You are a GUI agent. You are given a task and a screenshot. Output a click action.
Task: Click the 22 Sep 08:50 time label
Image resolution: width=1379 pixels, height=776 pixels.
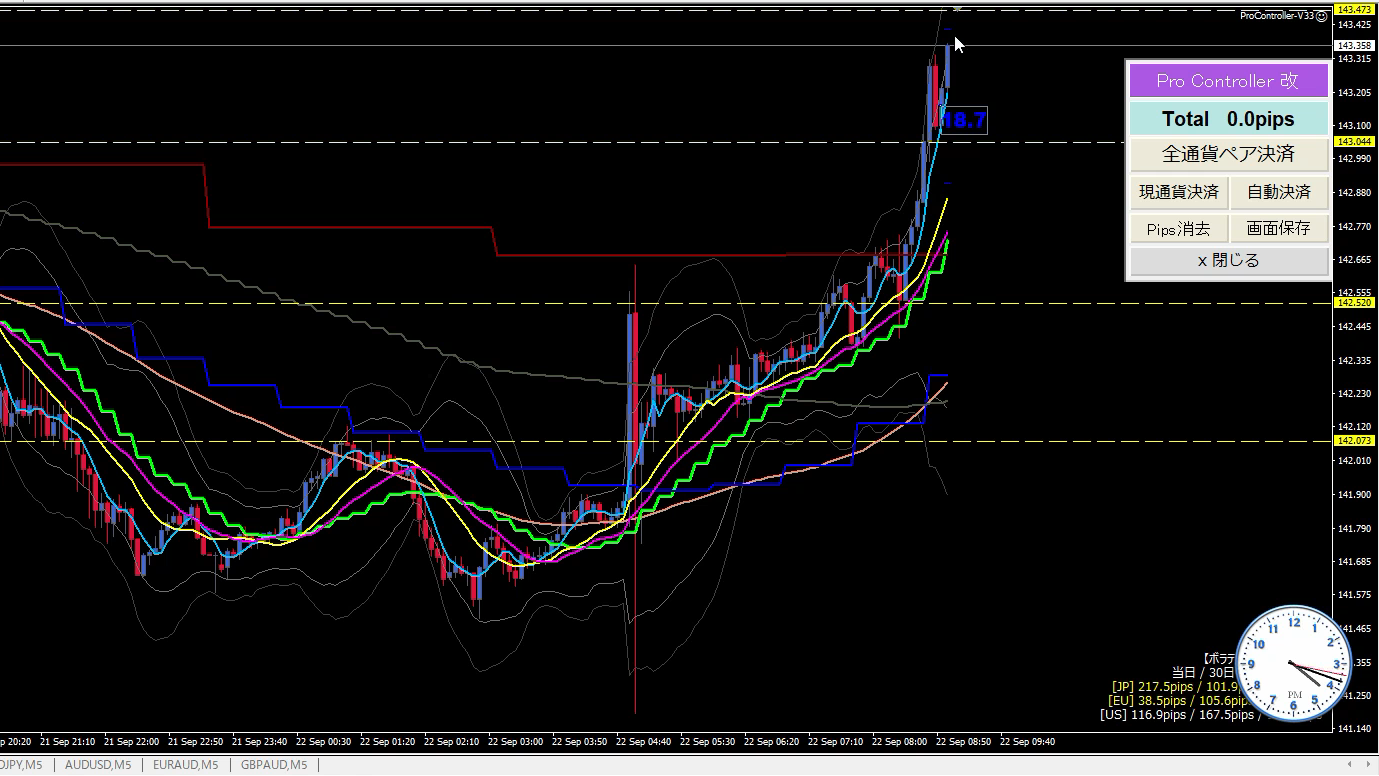coord(964,742)
